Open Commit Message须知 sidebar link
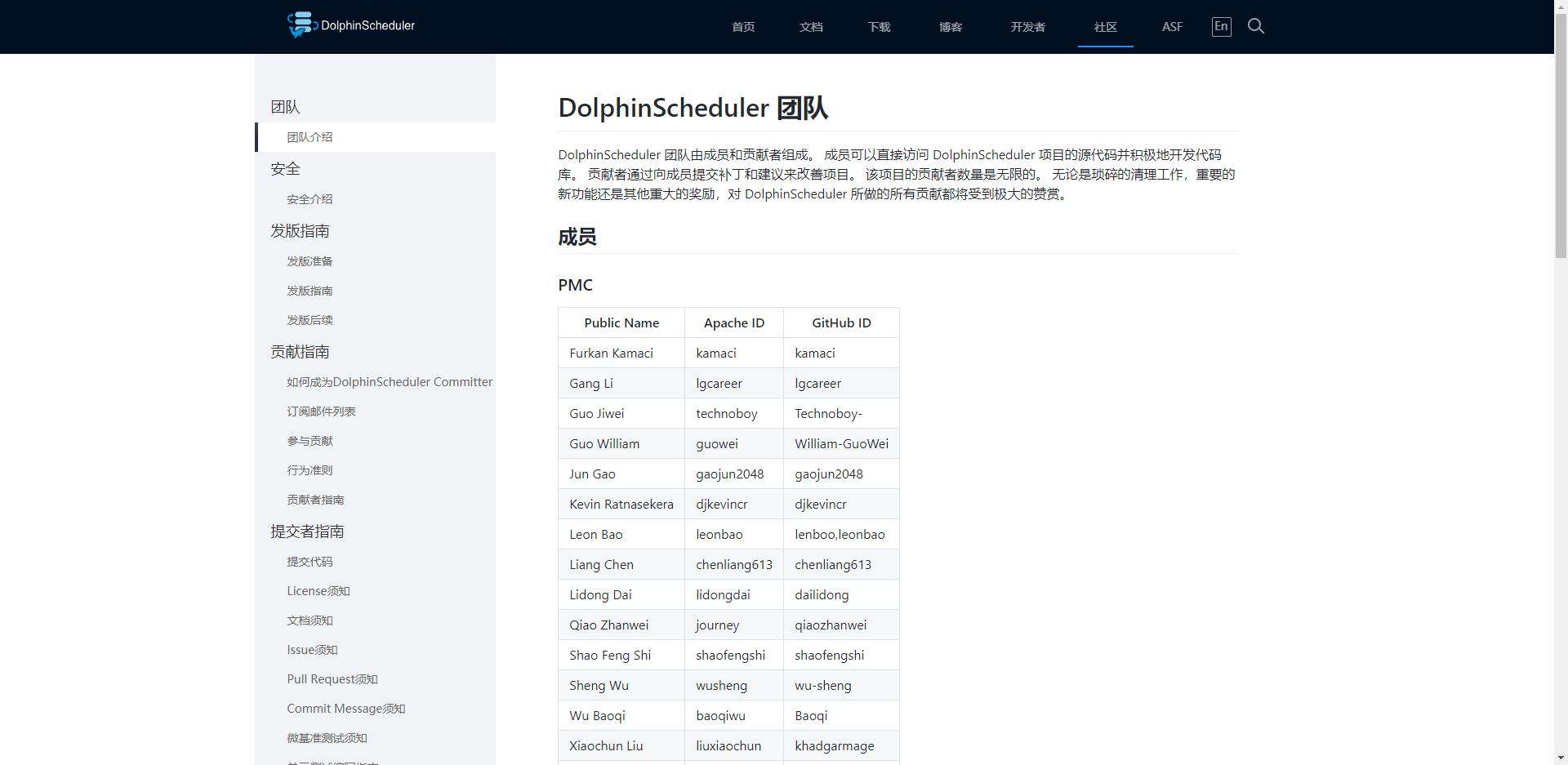1568x765 pixels. point(346,709)
